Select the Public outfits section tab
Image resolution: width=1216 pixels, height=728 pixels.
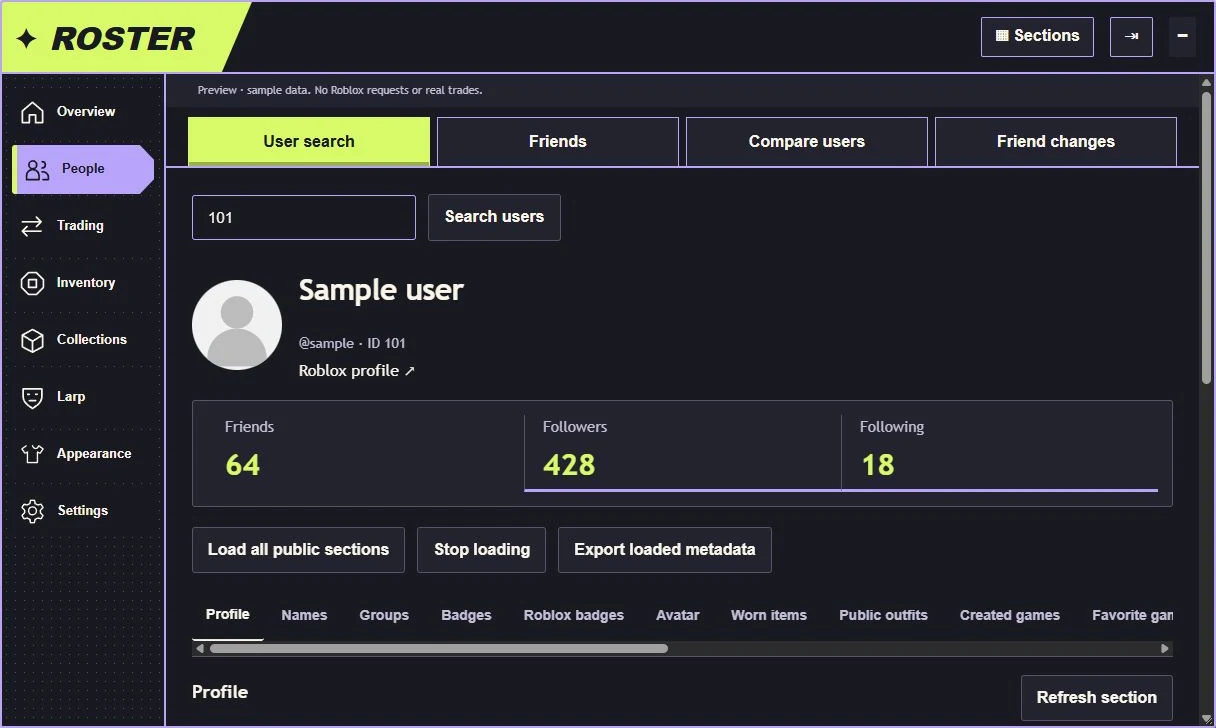884,615
